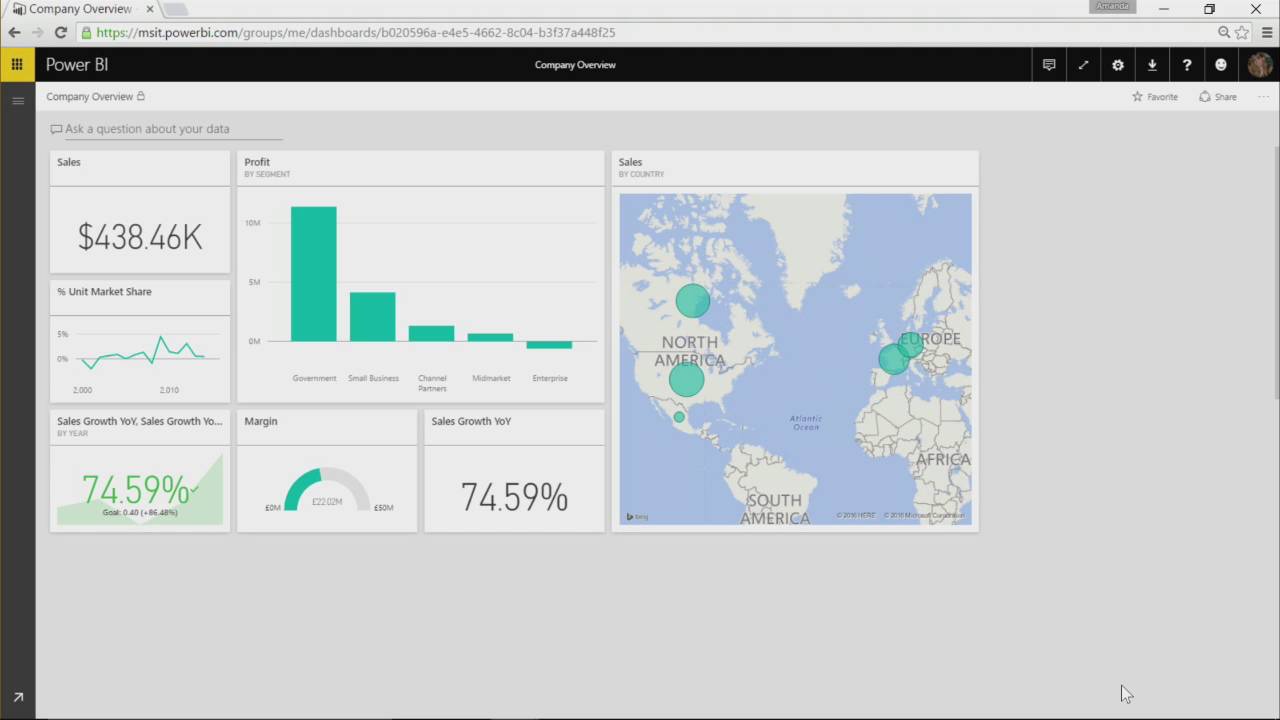
Task: Open a new browser tab
Action: (x=175, y=10)
